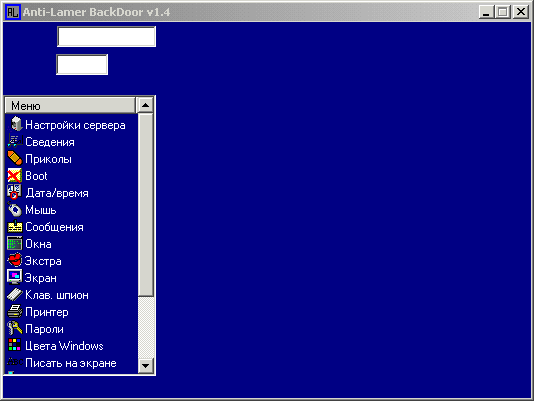
Task: Click the scrollbar track below the thumb
Action: click(x=146, y=327)
